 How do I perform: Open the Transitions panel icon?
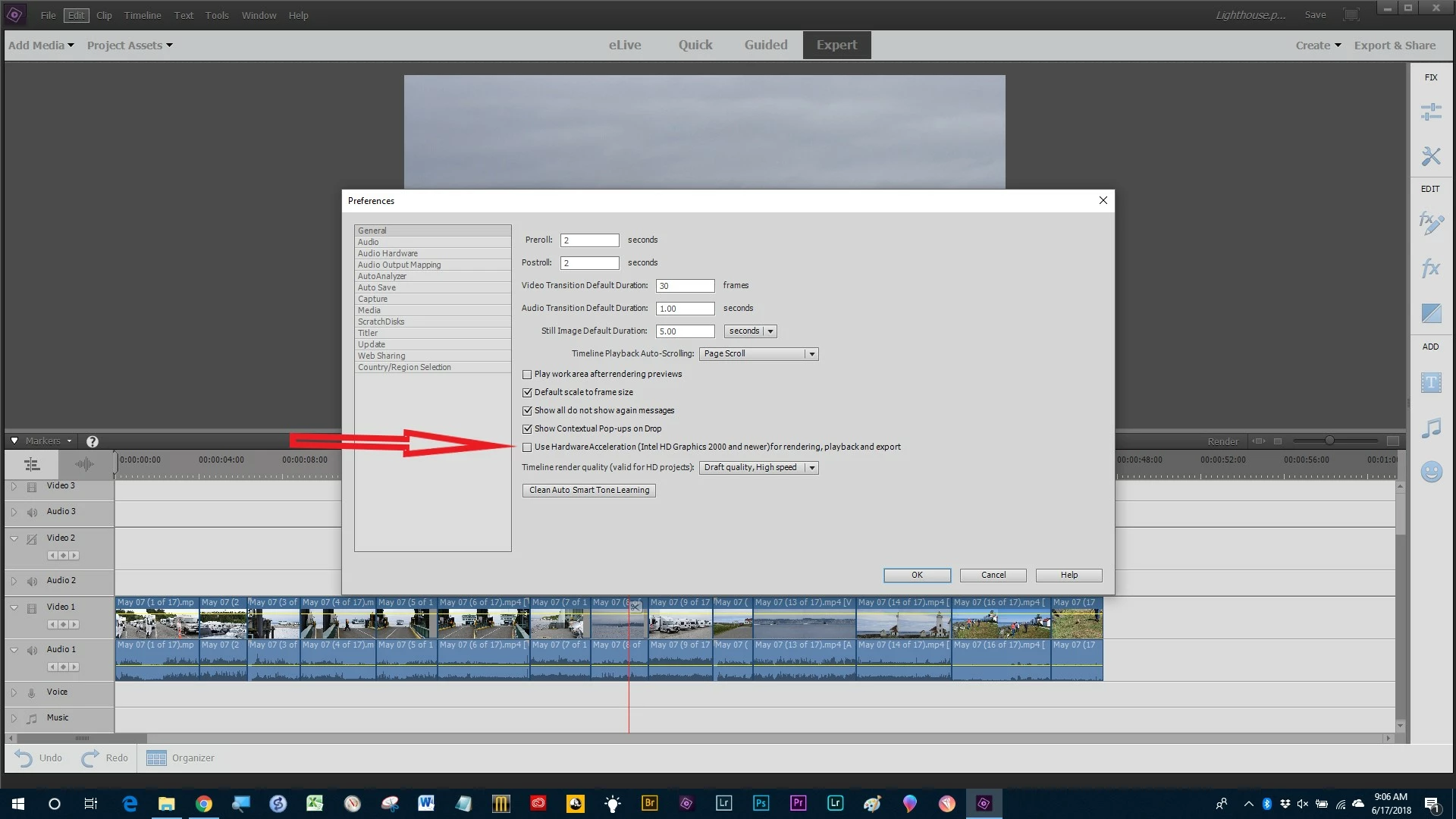tap(1431, 312)
